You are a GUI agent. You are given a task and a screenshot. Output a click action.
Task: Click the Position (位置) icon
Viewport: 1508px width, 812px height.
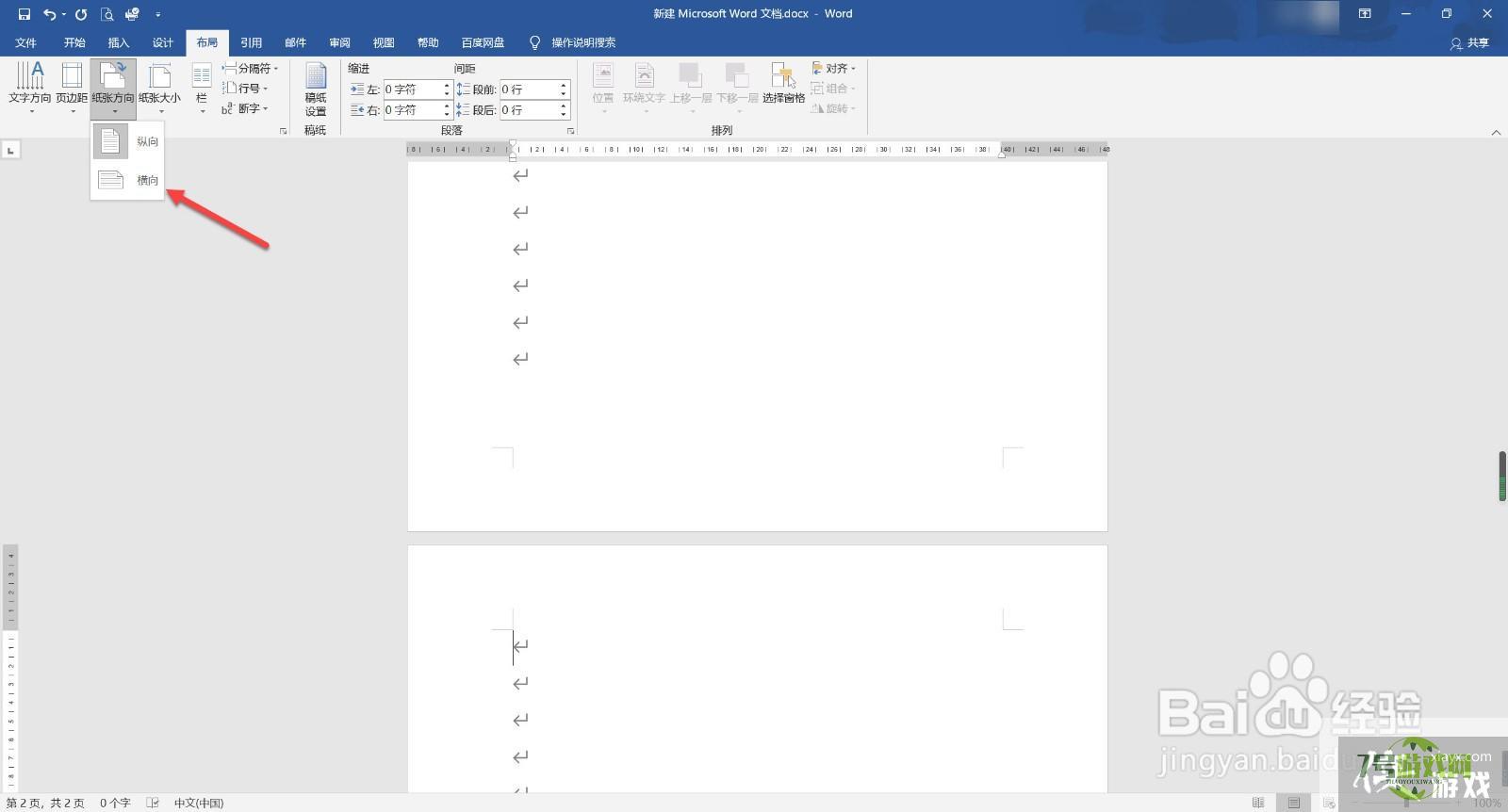pos(603,89)
